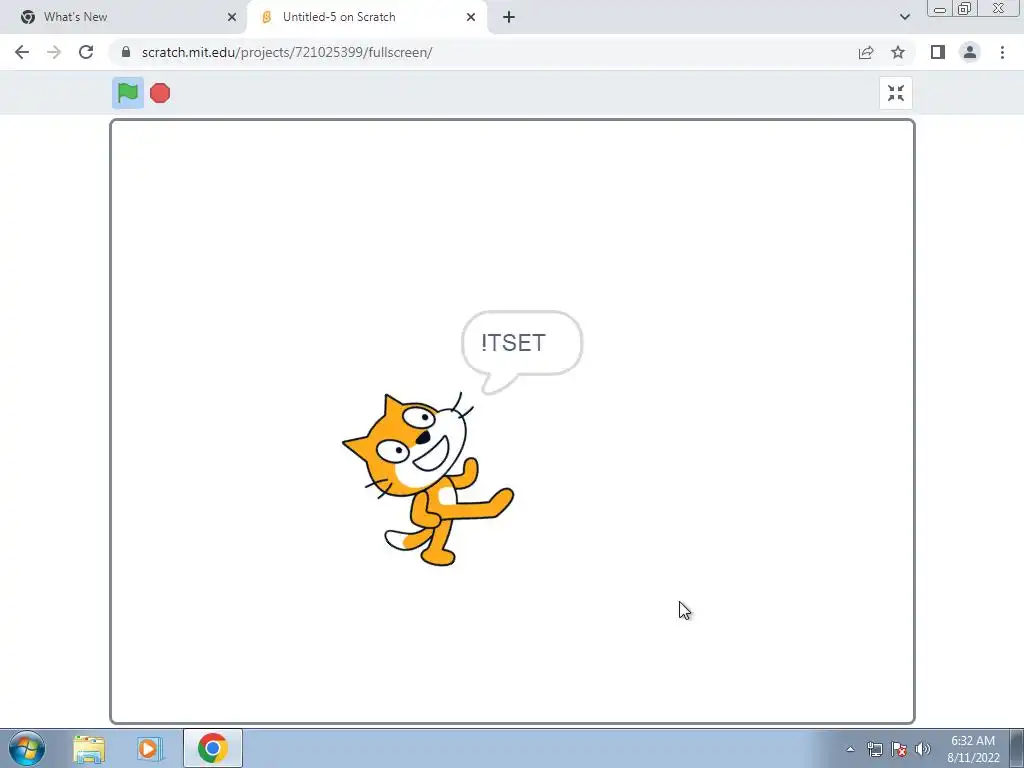Image resolution: width=1024 pixels, height=768 pixels.
Task: Open Windows Start menu
Action: (27, 748)
